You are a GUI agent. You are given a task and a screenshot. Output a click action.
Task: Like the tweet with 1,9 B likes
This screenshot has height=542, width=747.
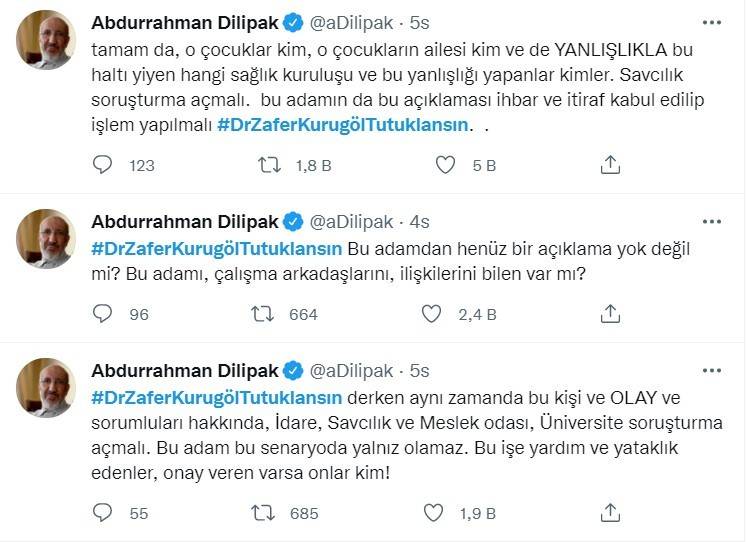tap(432, 513)
